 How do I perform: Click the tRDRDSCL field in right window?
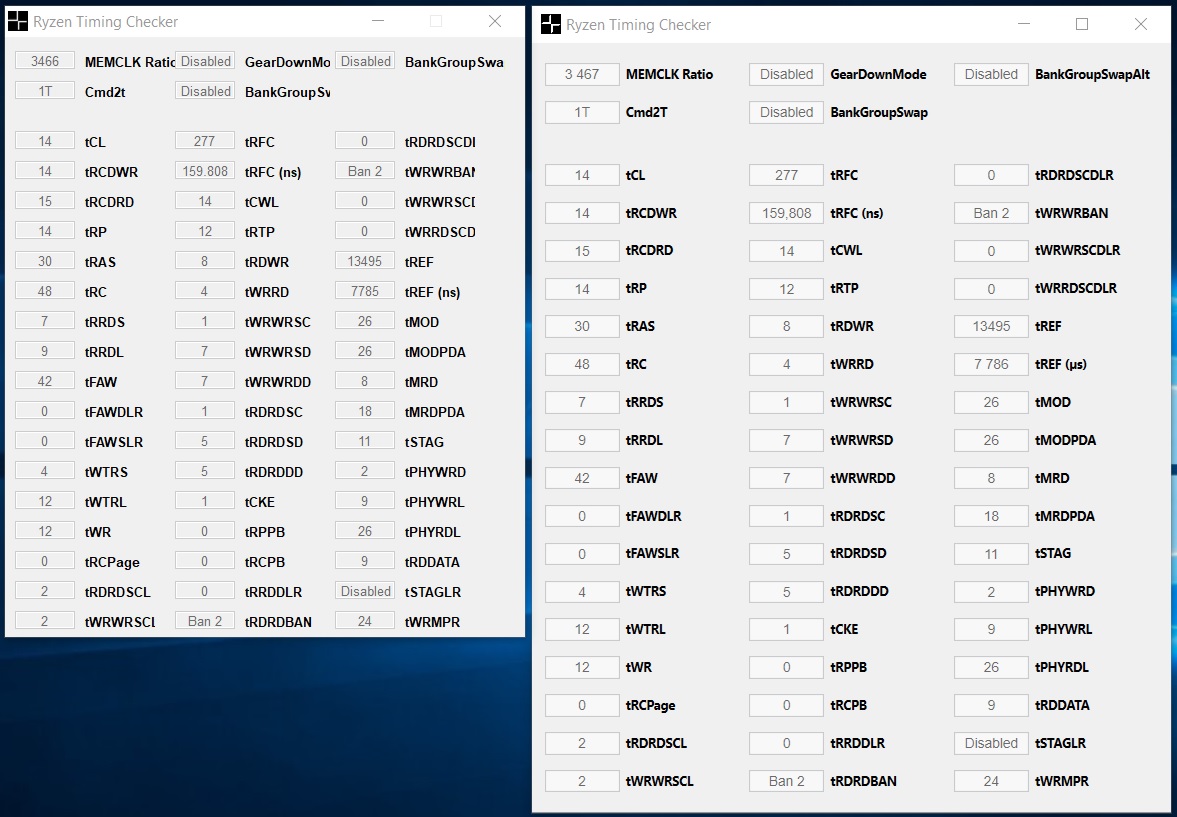pyautogui.click(x=582, y=743)
